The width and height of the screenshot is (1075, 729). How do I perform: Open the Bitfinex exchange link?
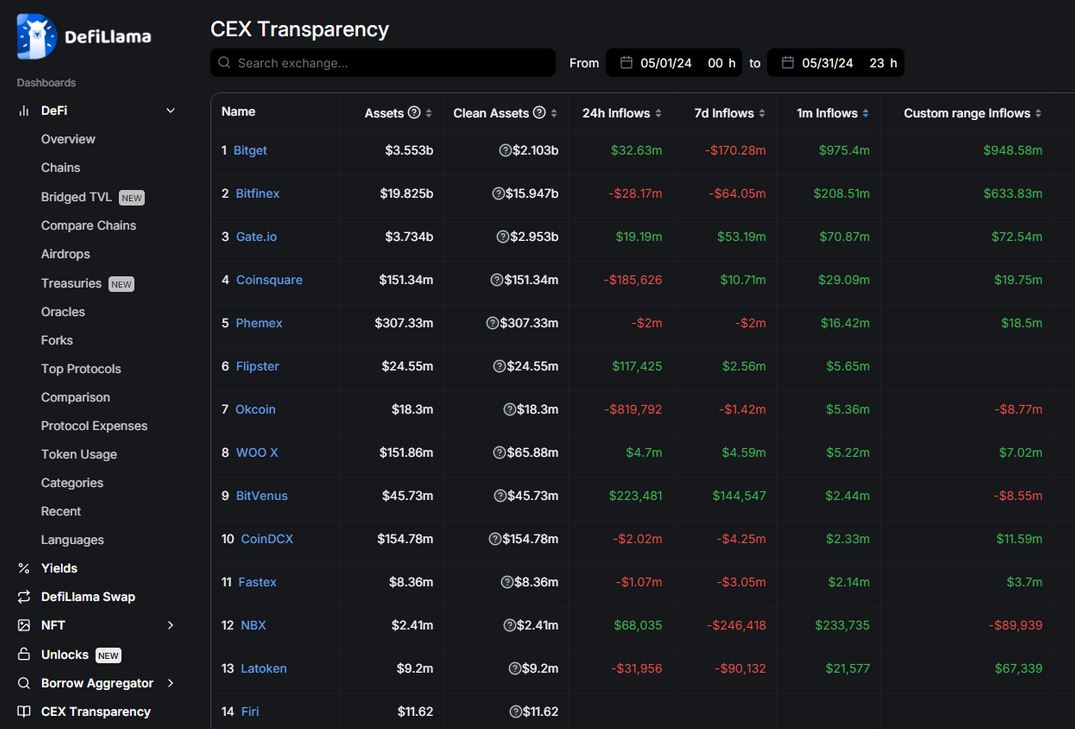[257, 193]
